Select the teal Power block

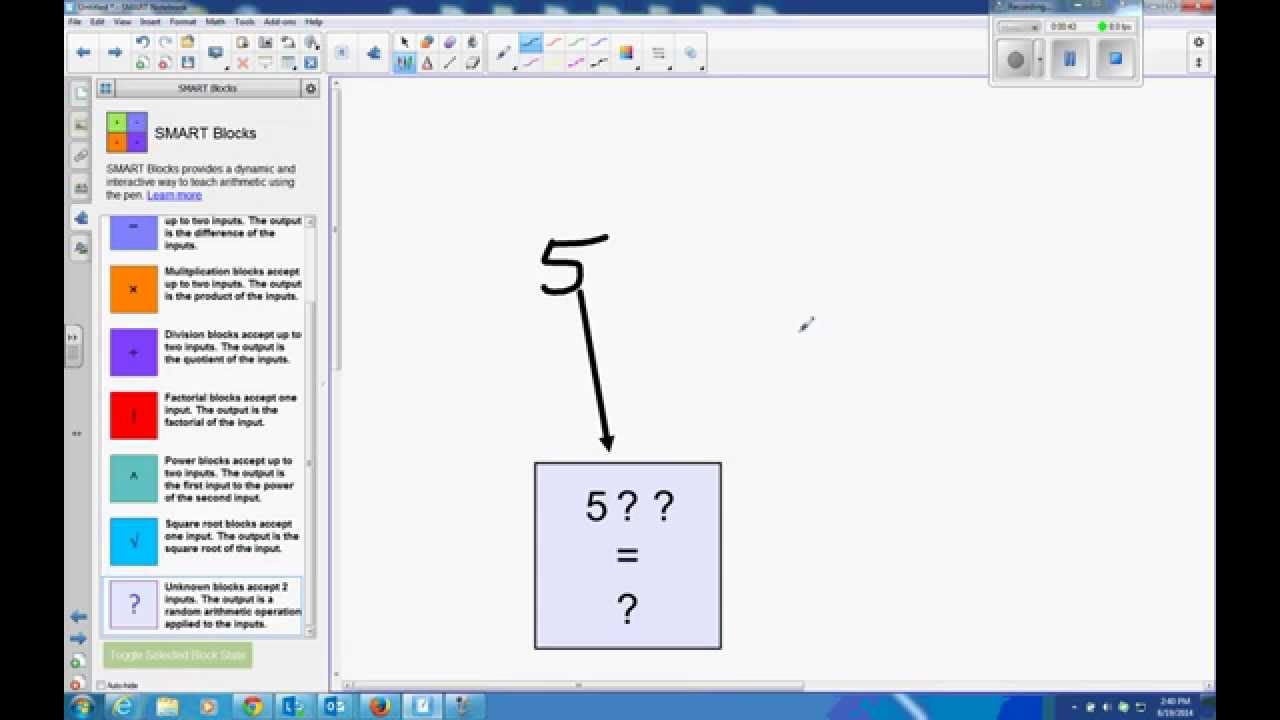pyautogui.click(x=134, y=478)
